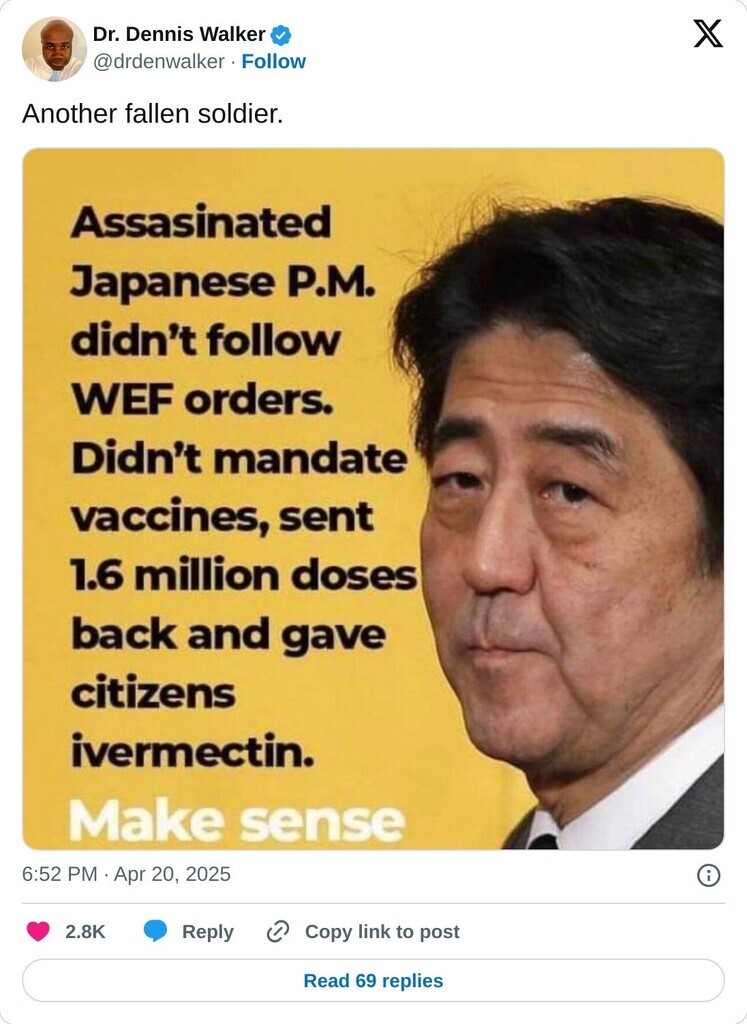The image size is (747, 1024).
Task: Open the Dr. Dennis Walker name link
Action: (179, 34)
